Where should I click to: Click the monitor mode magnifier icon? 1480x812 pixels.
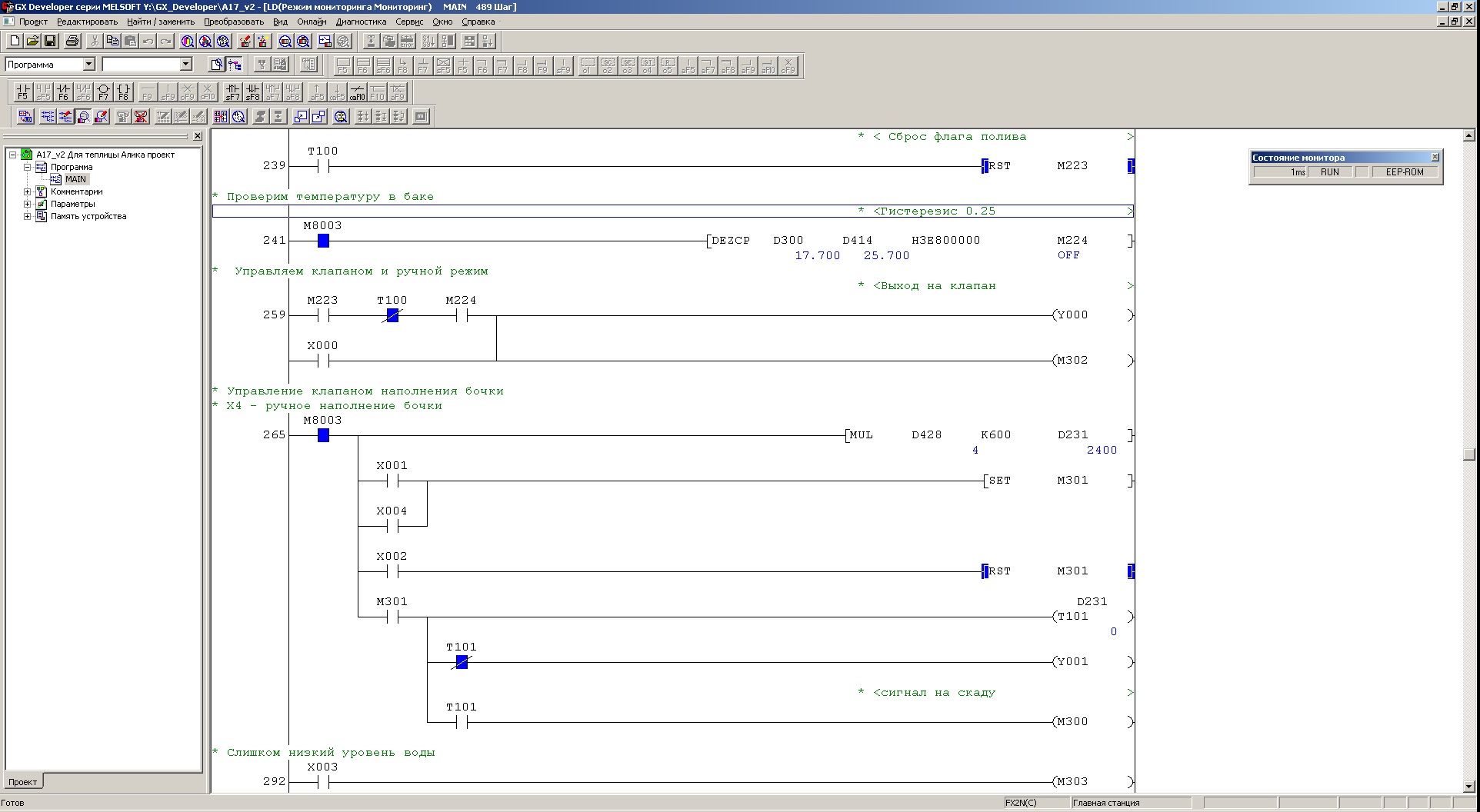click(x=83, y=116)
